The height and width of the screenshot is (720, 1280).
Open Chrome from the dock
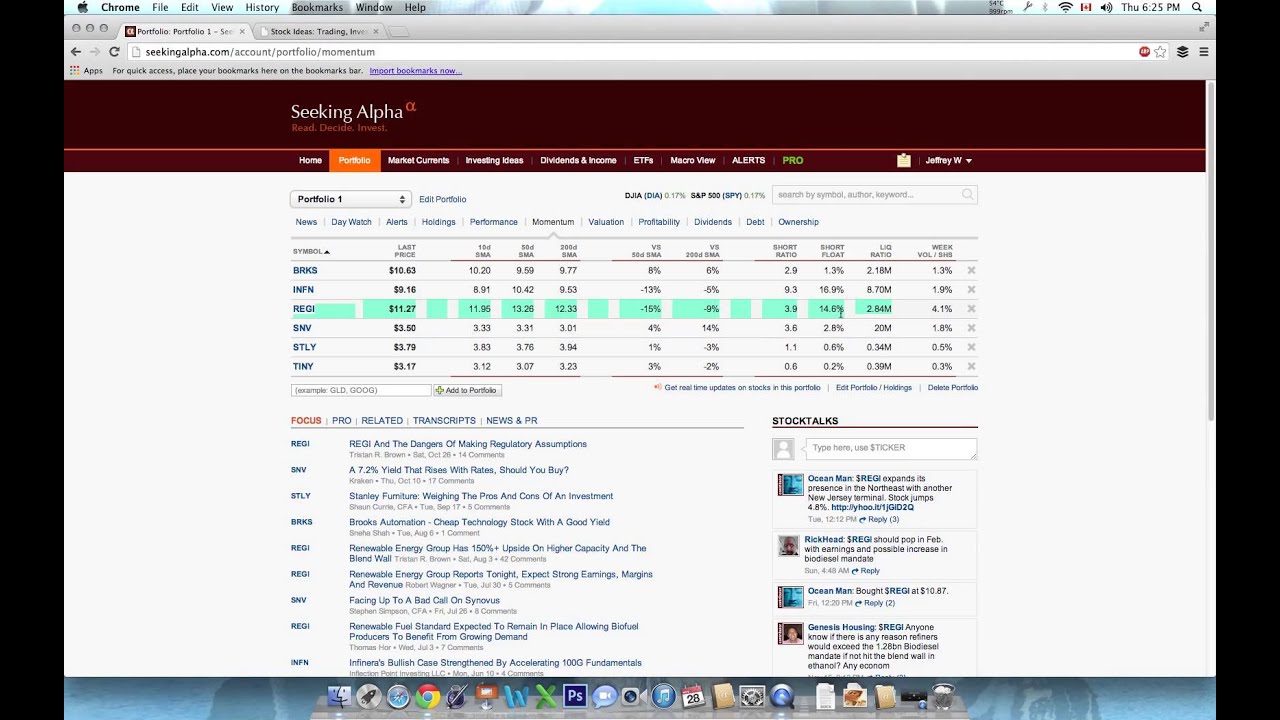(428, 696)
